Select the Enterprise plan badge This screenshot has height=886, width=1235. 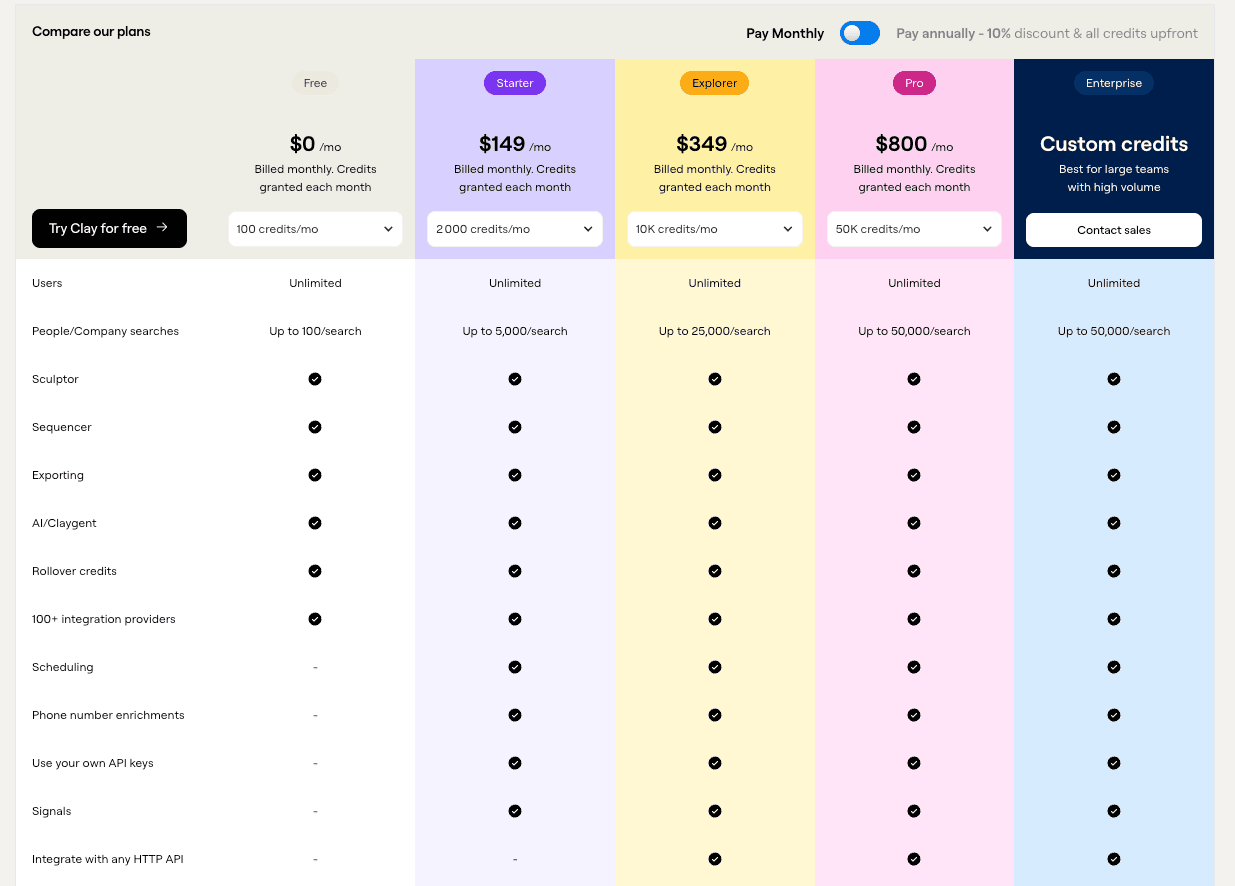pos(1114,83)
